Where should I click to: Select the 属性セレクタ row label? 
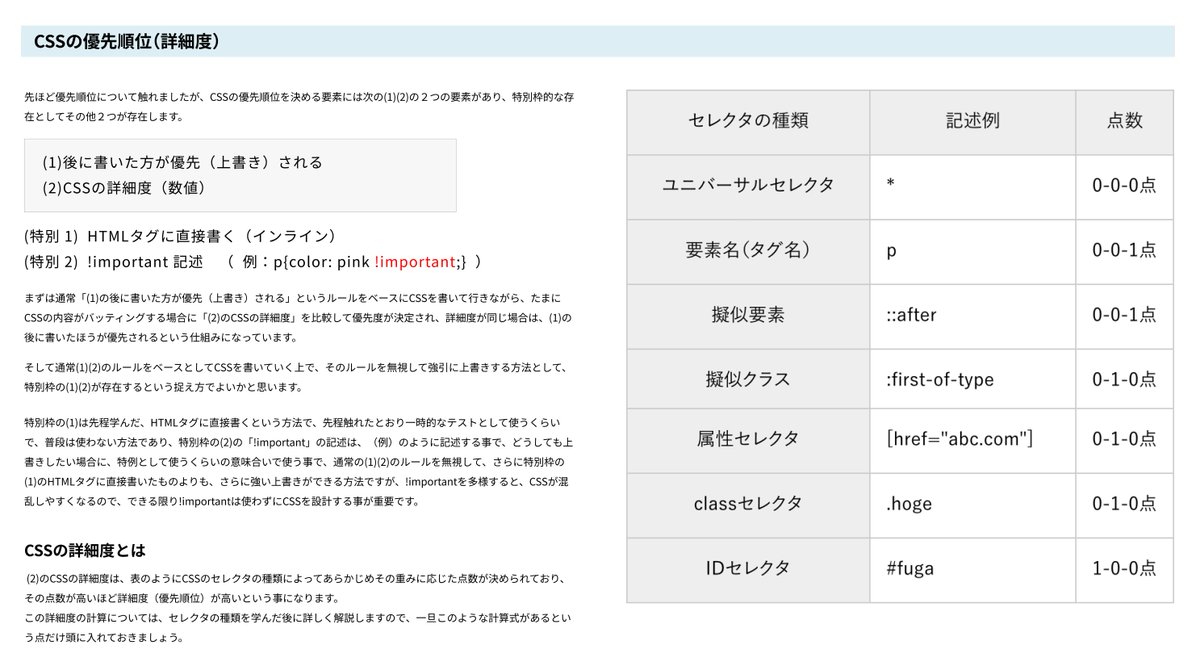746,441
